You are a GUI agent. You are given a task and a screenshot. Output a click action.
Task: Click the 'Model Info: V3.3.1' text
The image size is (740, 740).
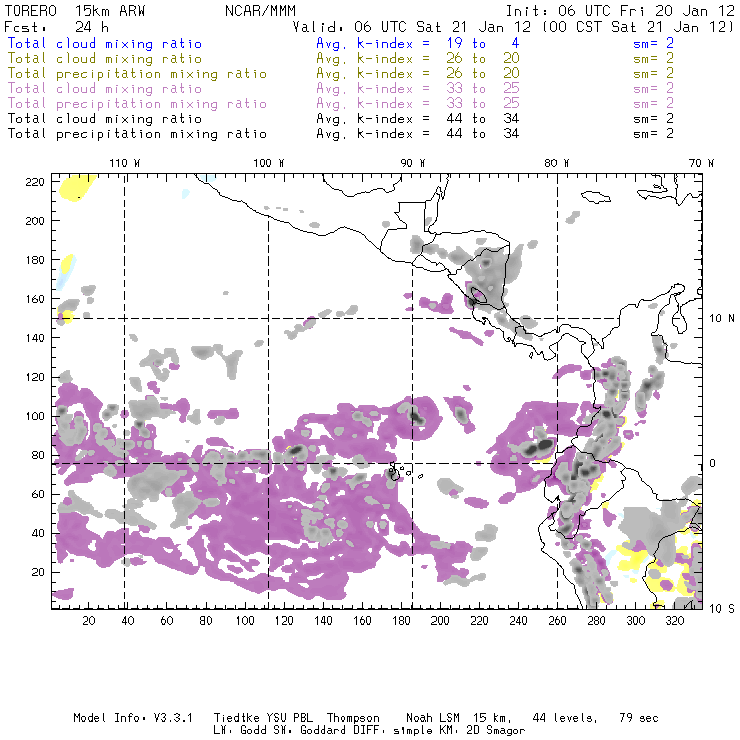click(133, 718)
